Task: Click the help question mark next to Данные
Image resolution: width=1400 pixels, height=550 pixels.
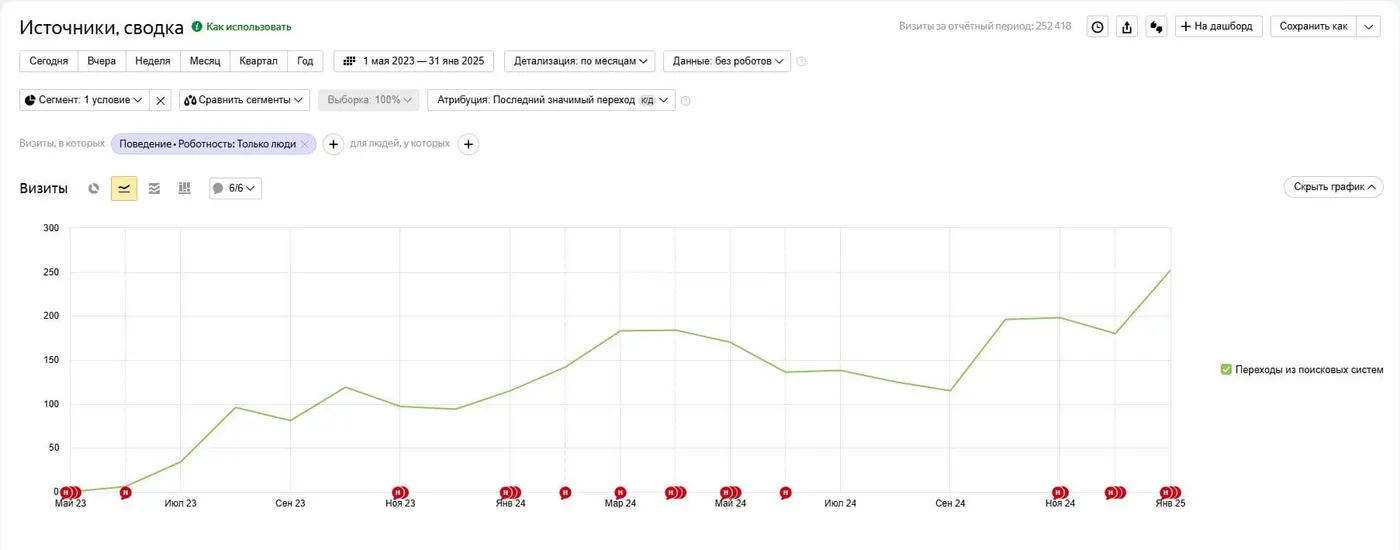Action: pyautogui.click(x=801, y=62)
